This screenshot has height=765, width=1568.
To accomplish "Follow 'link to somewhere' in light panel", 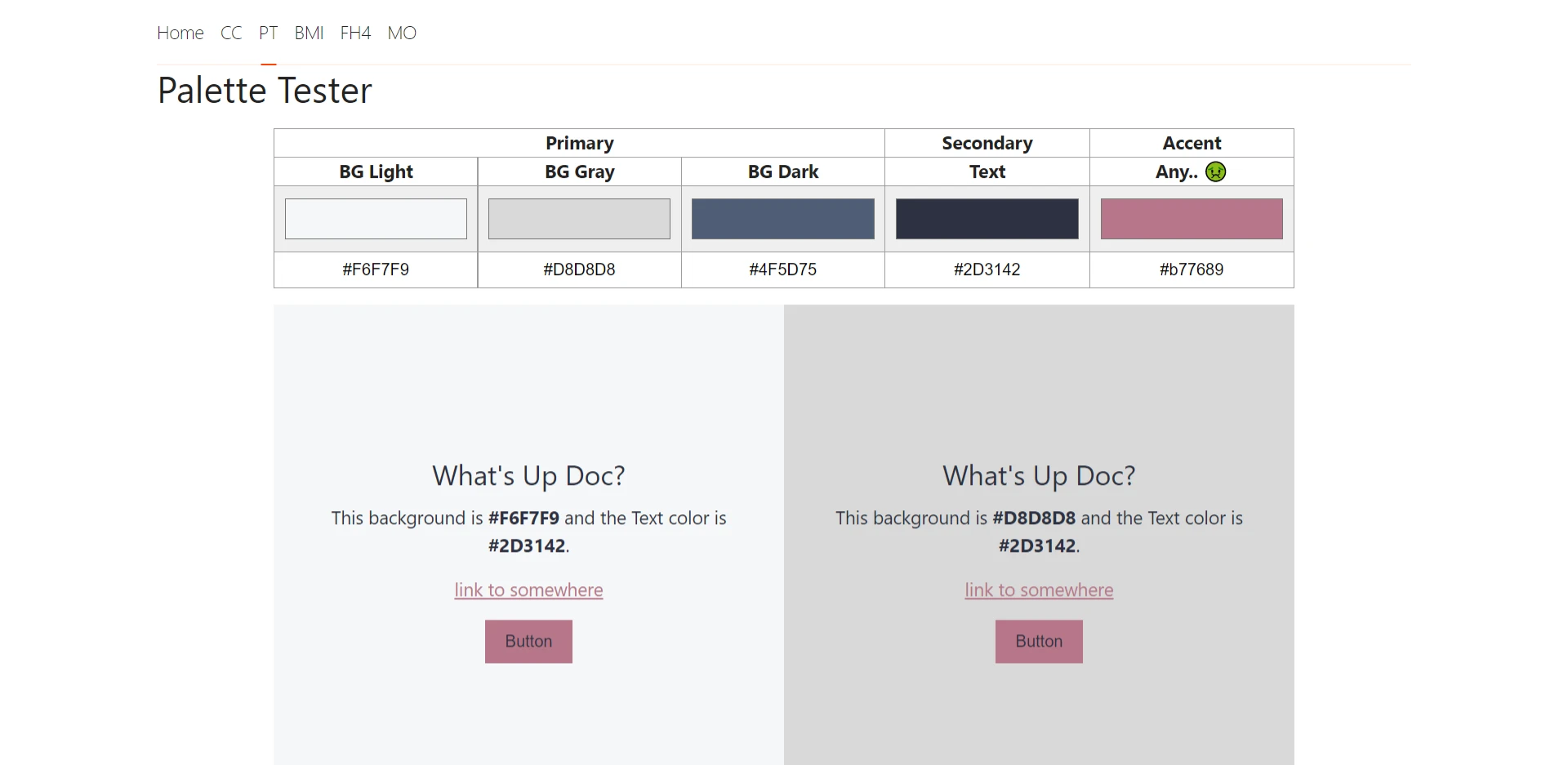I will pyautogui.click(x=528, y=589).
